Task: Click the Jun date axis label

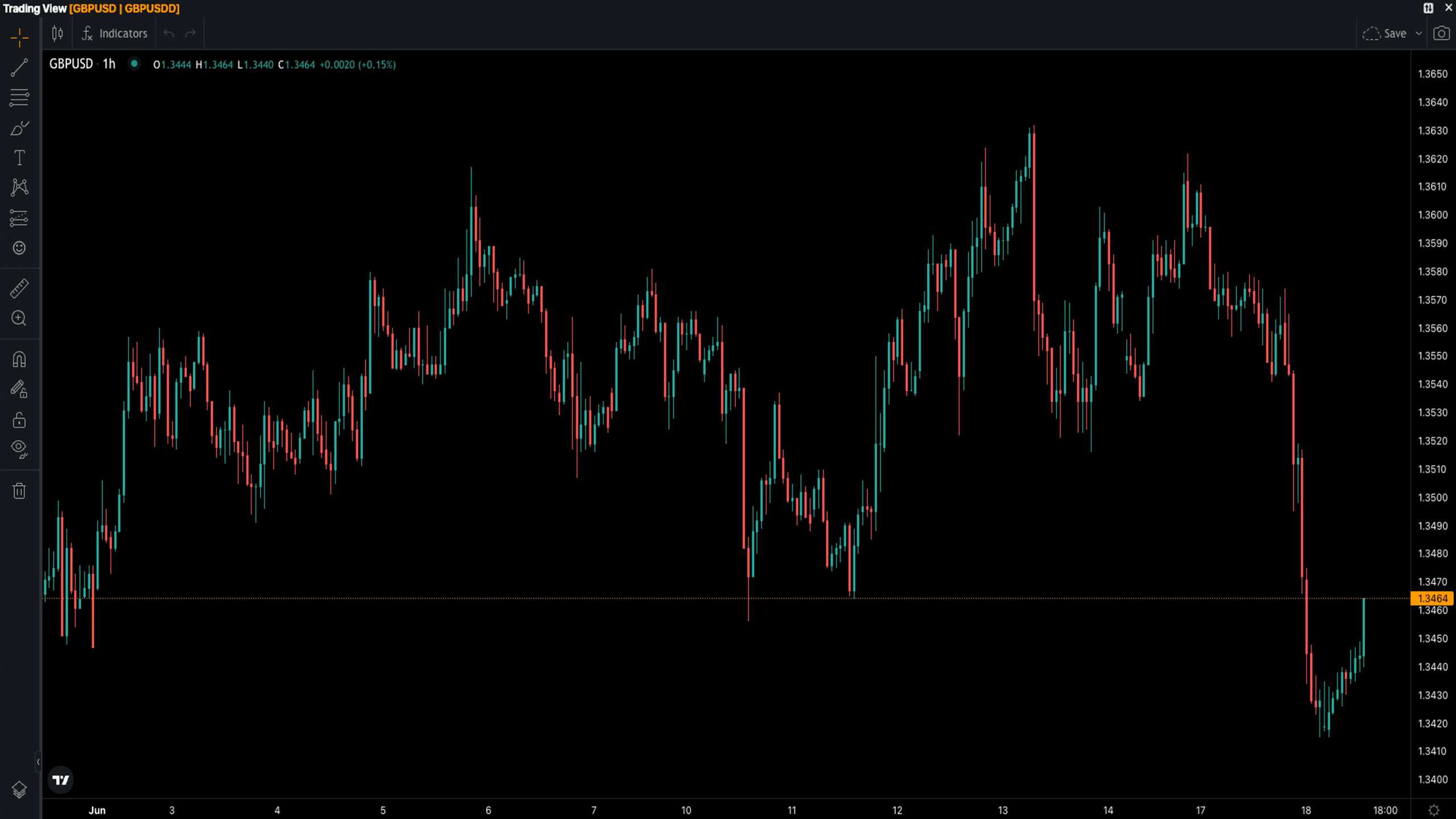Action: click(x=97, y=810)
